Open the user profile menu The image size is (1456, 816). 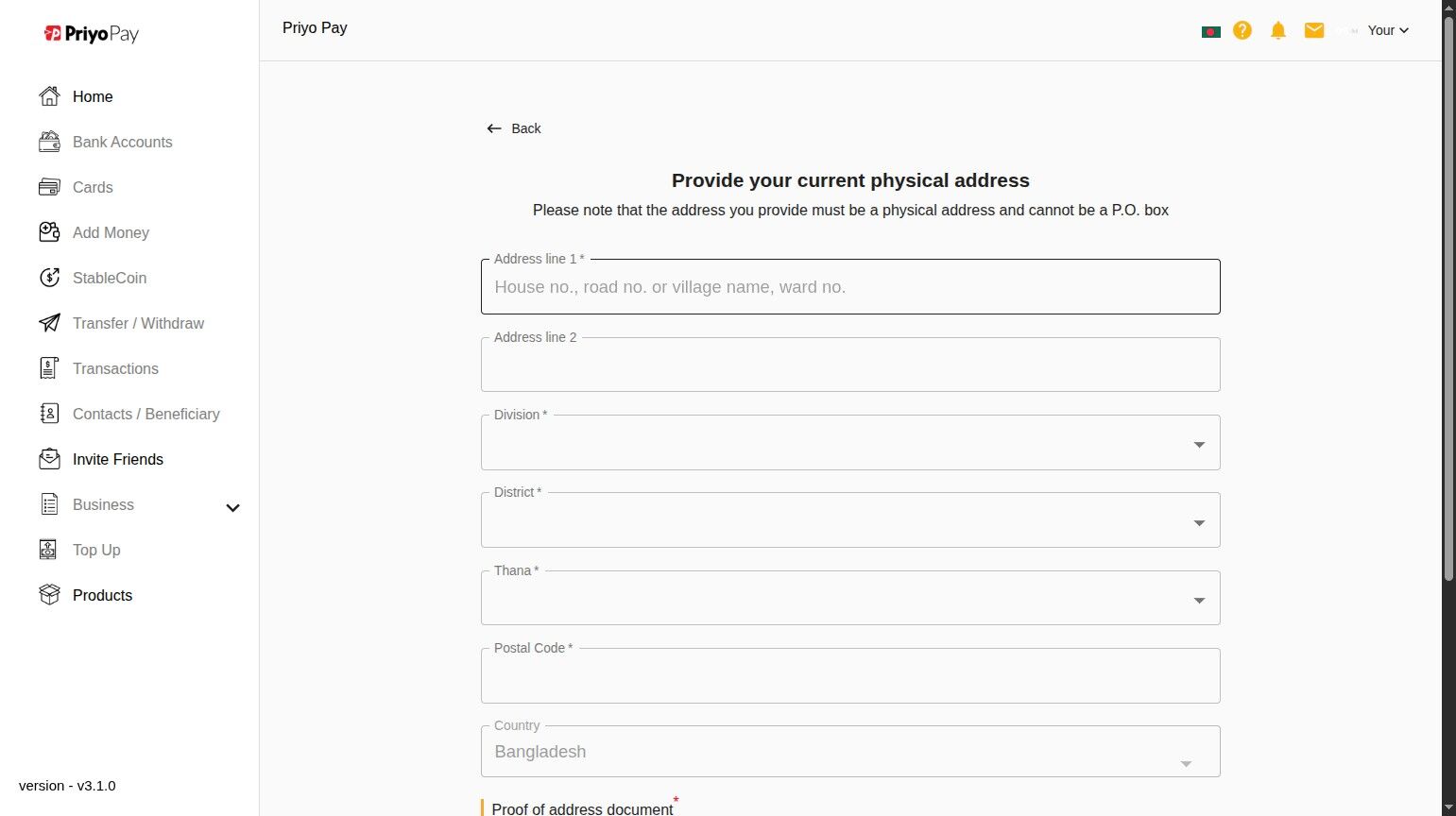click(x=1387, y=30)
